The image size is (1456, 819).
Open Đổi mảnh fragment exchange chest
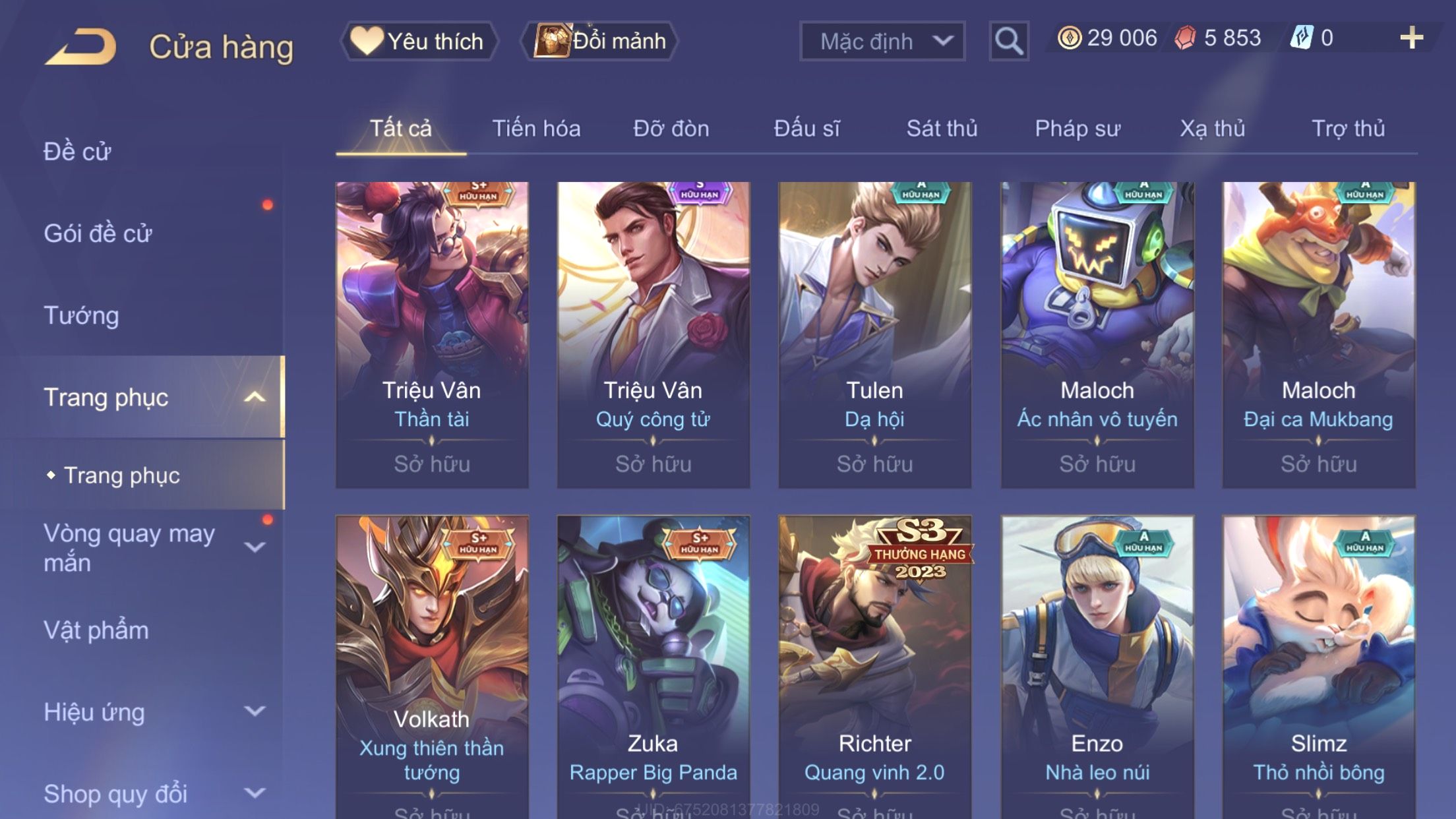point(599,41)
